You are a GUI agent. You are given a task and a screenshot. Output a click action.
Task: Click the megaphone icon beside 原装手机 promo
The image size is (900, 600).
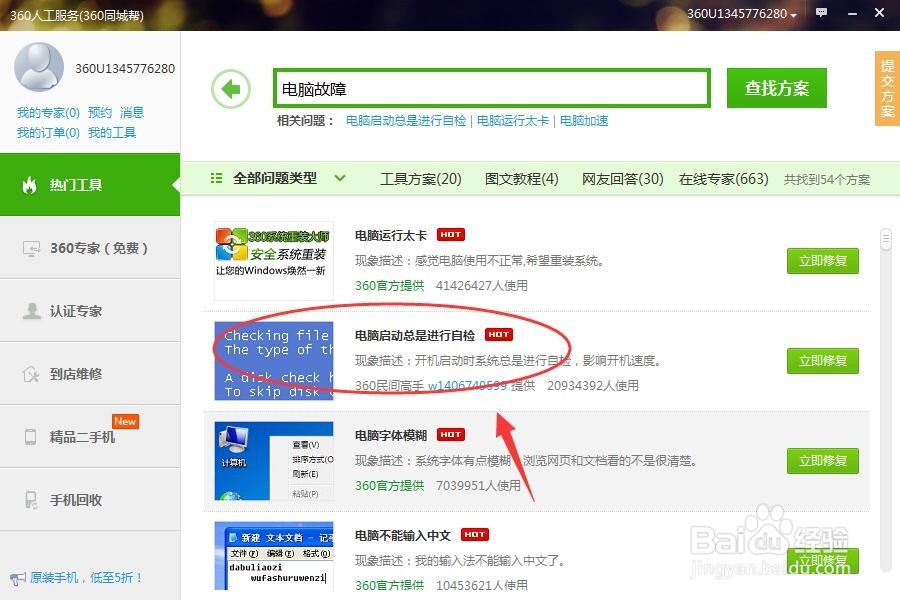(x=17, y=578)
